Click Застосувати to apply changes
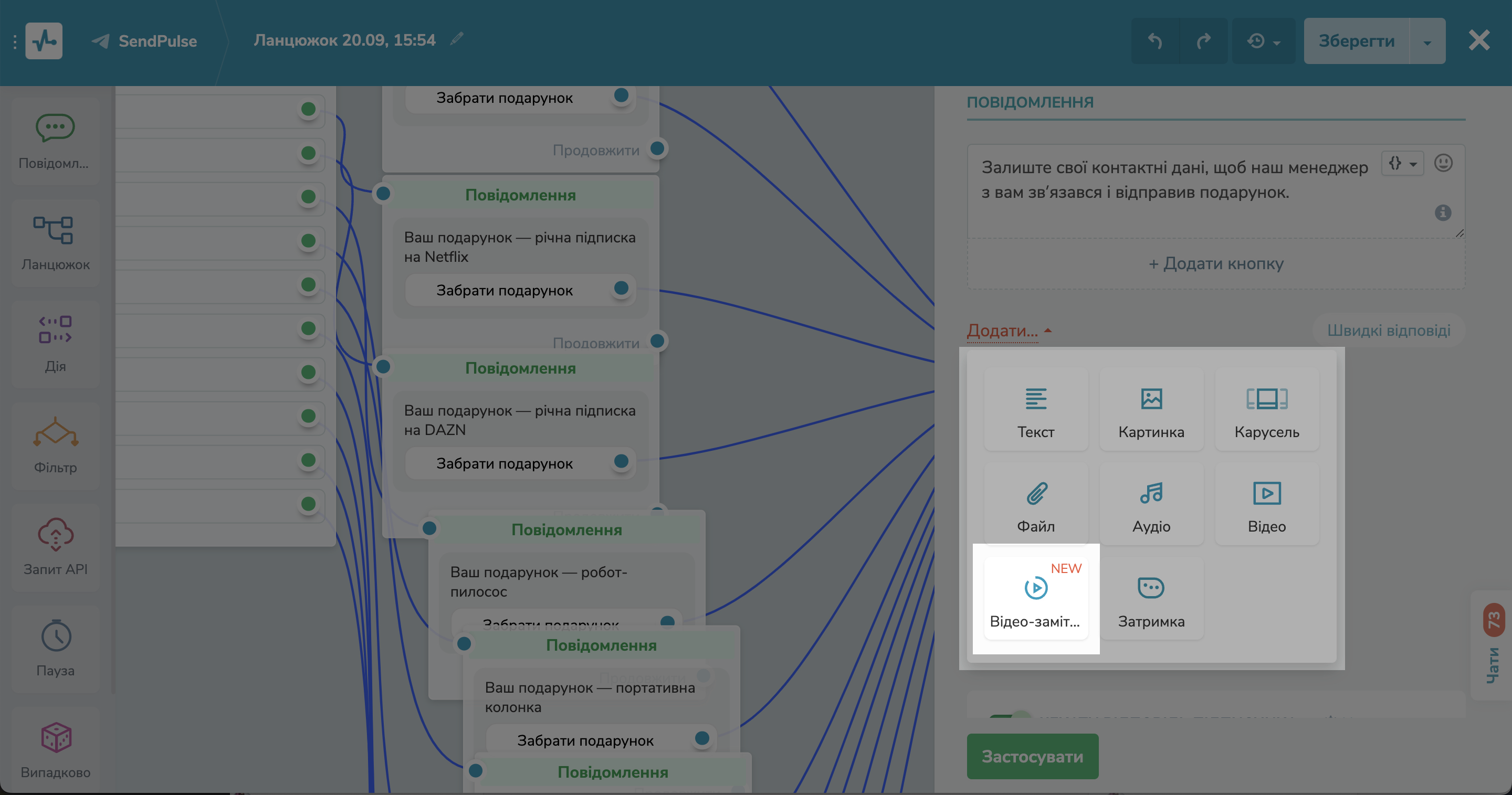This screenshot has width=1512, height=795. (x=1033, y=756)
